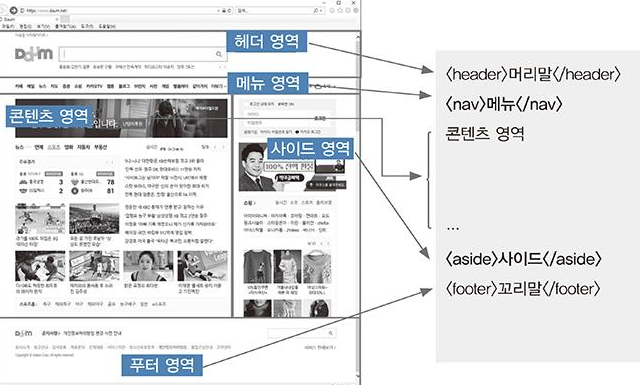Click the man in suit ad banner
Screen dimensions: 640x385
292,167
